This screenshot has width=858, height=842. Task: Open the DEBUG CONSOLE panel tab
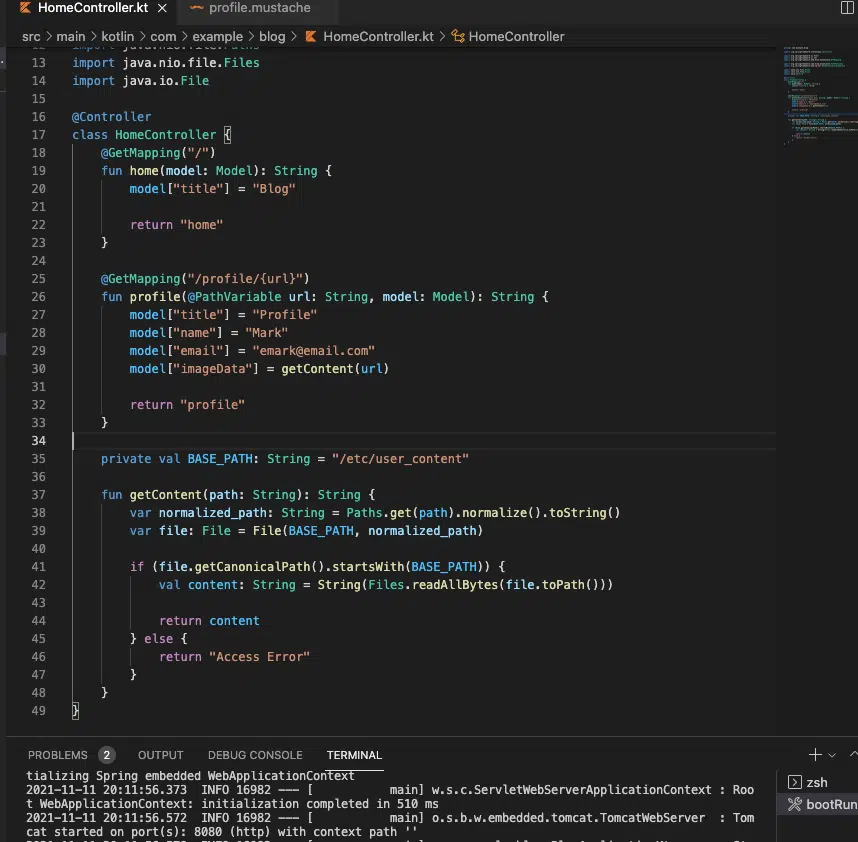[254, 755]
